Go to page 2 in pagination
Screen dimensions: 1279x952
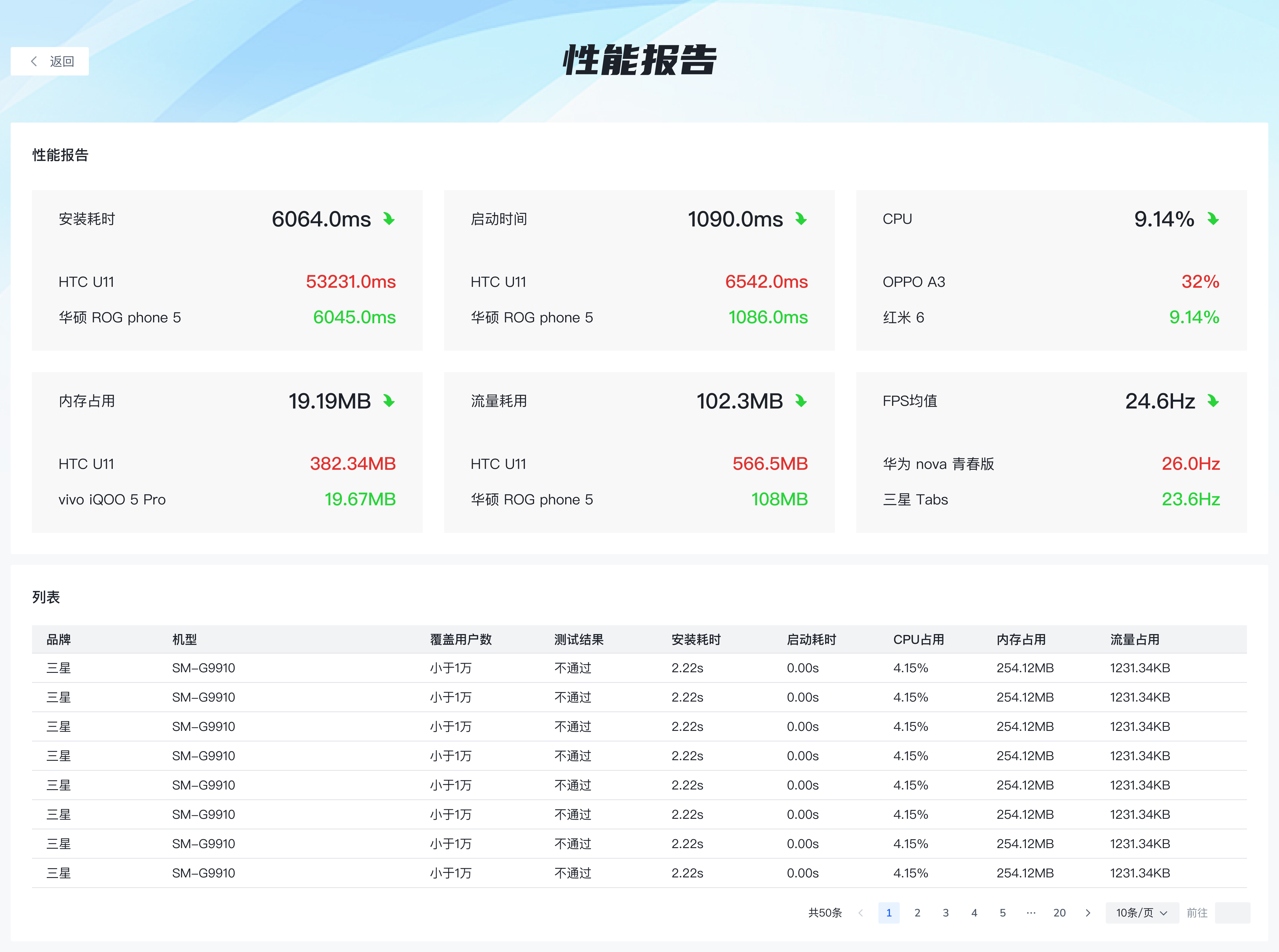coord(917,913)
